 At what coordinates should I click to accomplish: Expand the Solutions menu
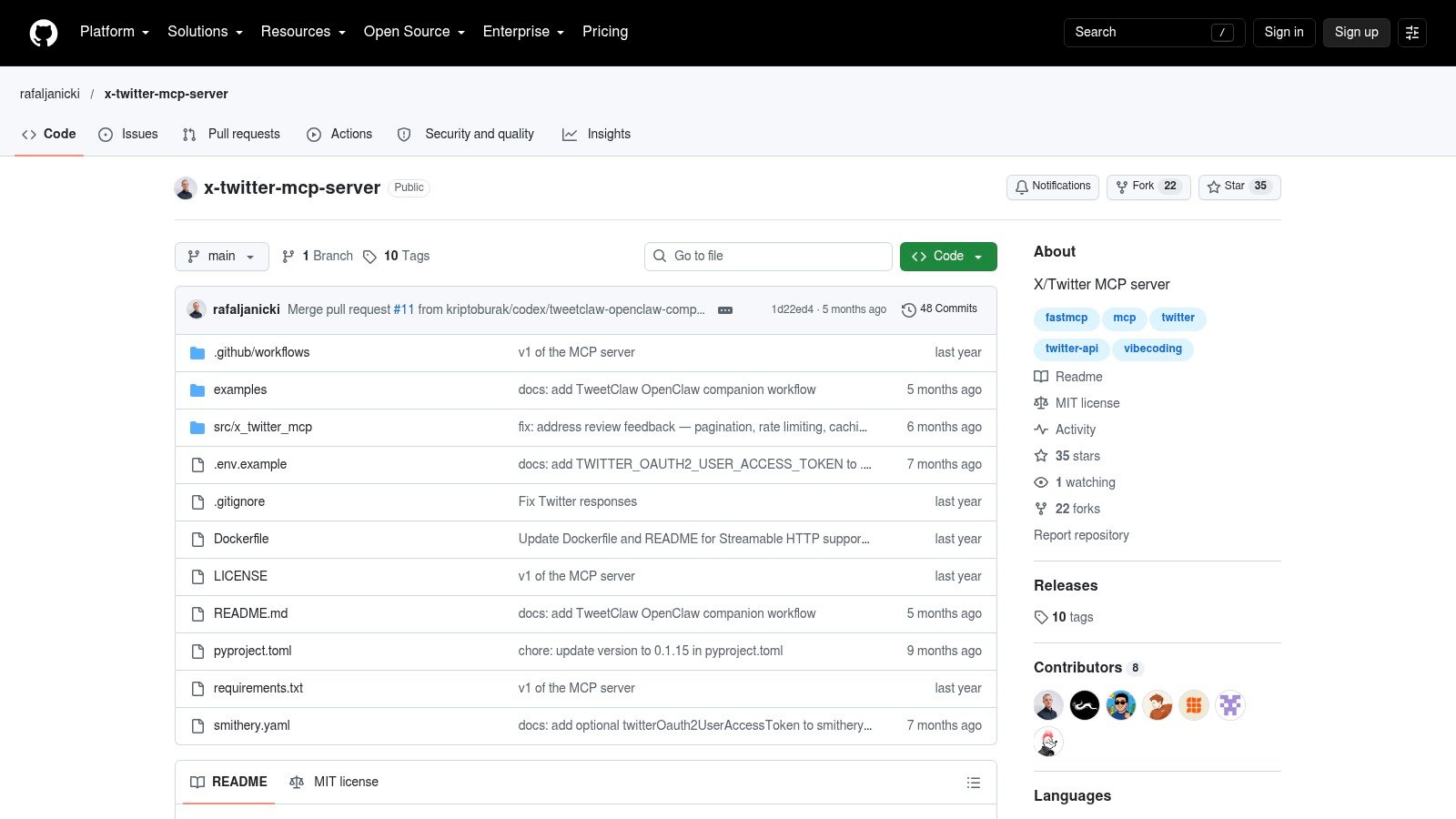pyautogui.click(x=205, y=32)
